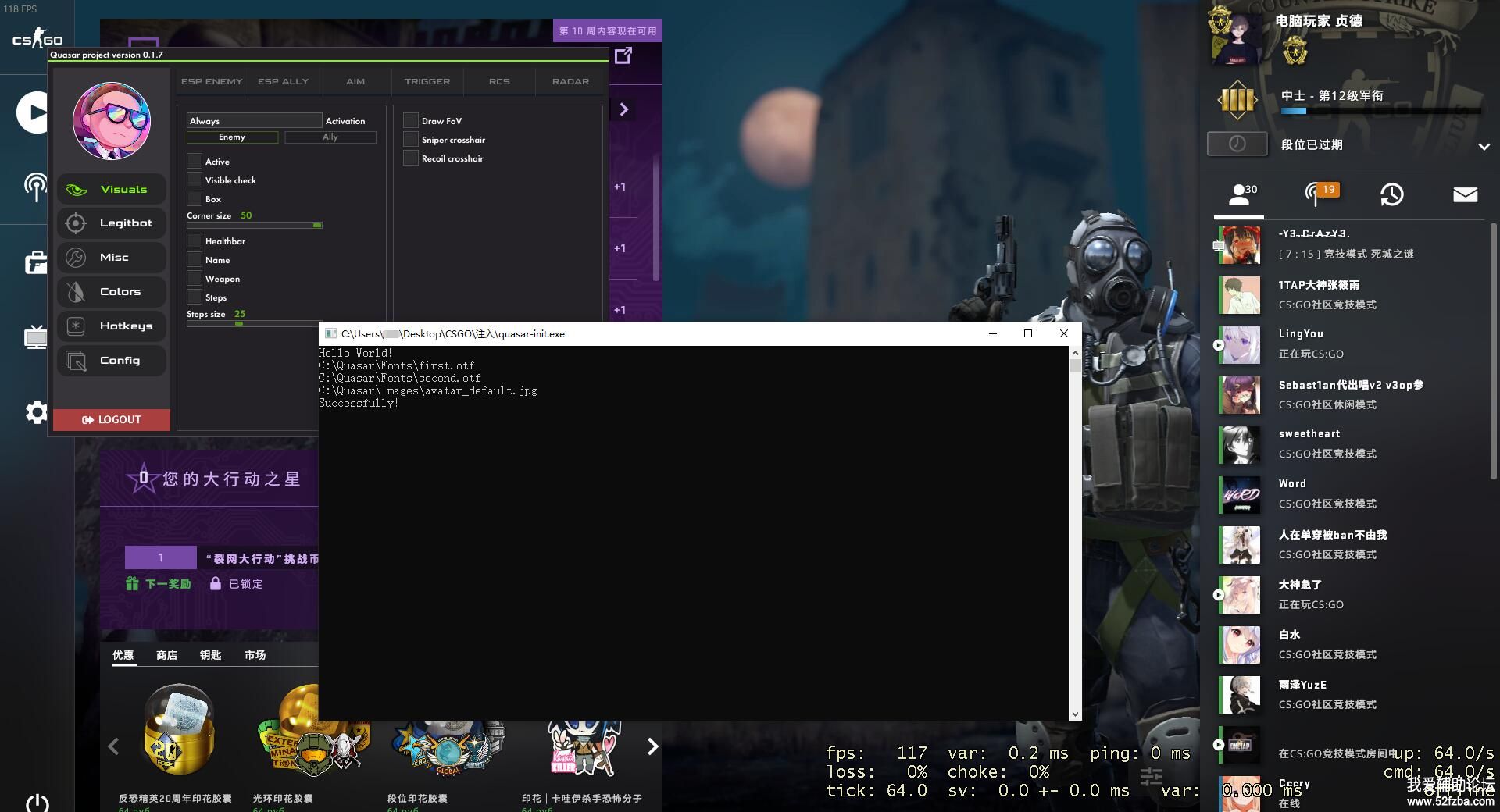Viewport: 1500px width, 812px height.
Task: Click the console window vertical scrollbar
Action: (x=1075, y=532)
